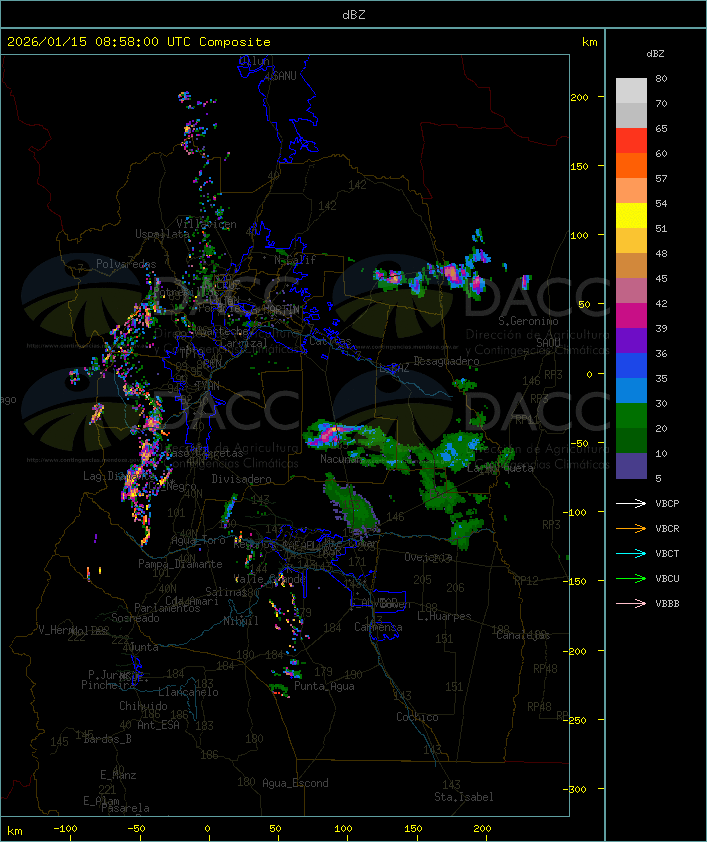Select the bright red legend color block
This screenshot has width=707, height=842.
click(631, 140)
